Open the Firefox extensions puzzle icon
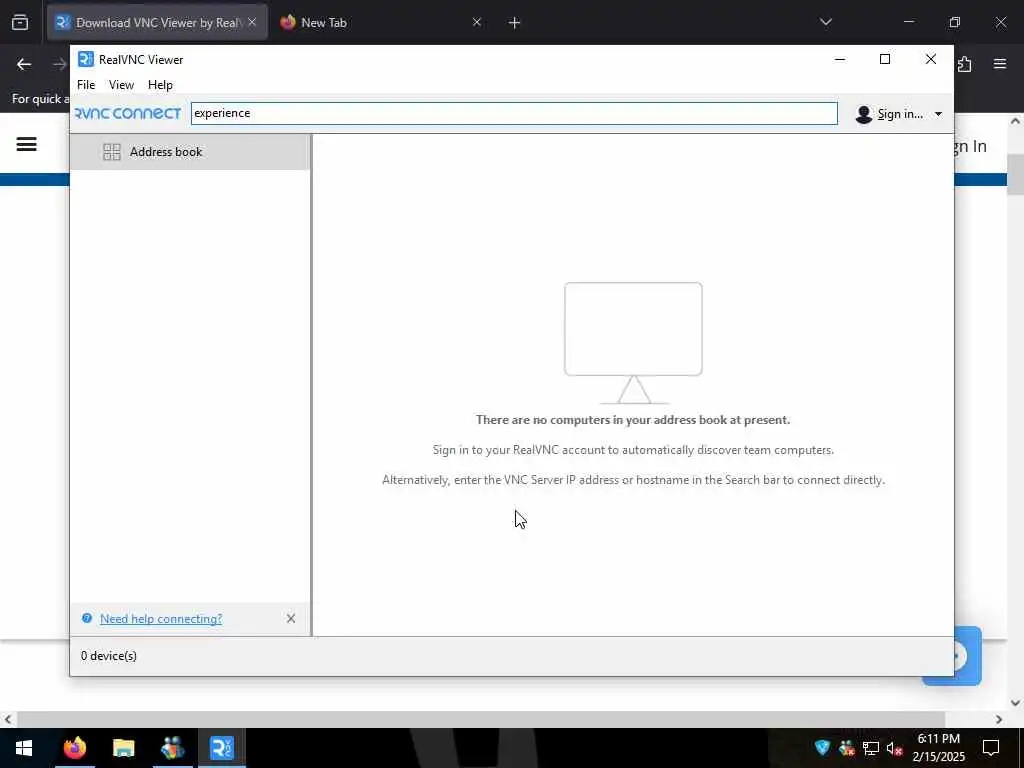Screen dimensions: 1024x768 point(965,64)
